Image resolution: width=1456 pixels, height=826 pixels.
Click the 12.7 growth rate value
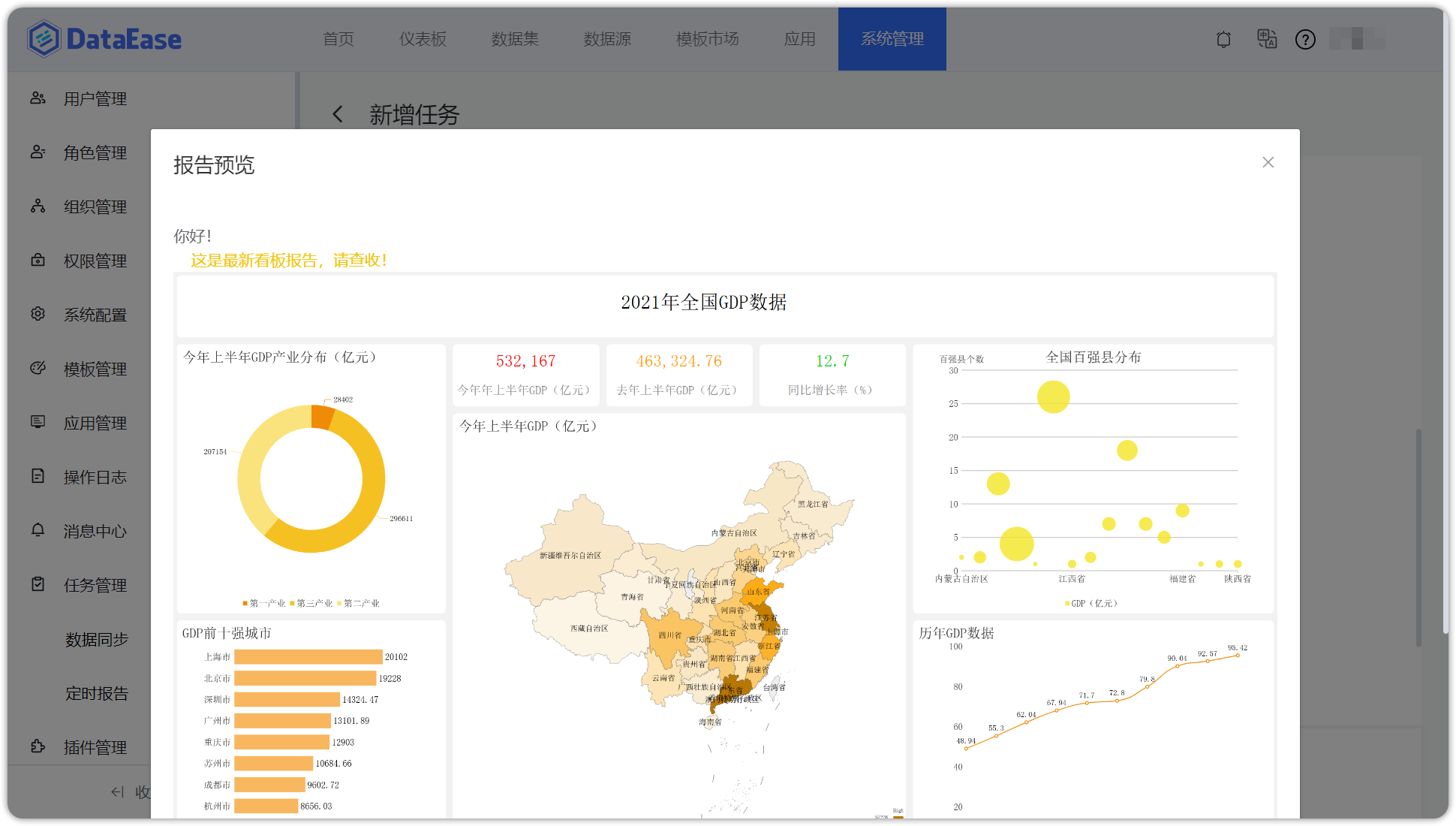[832, 361]
